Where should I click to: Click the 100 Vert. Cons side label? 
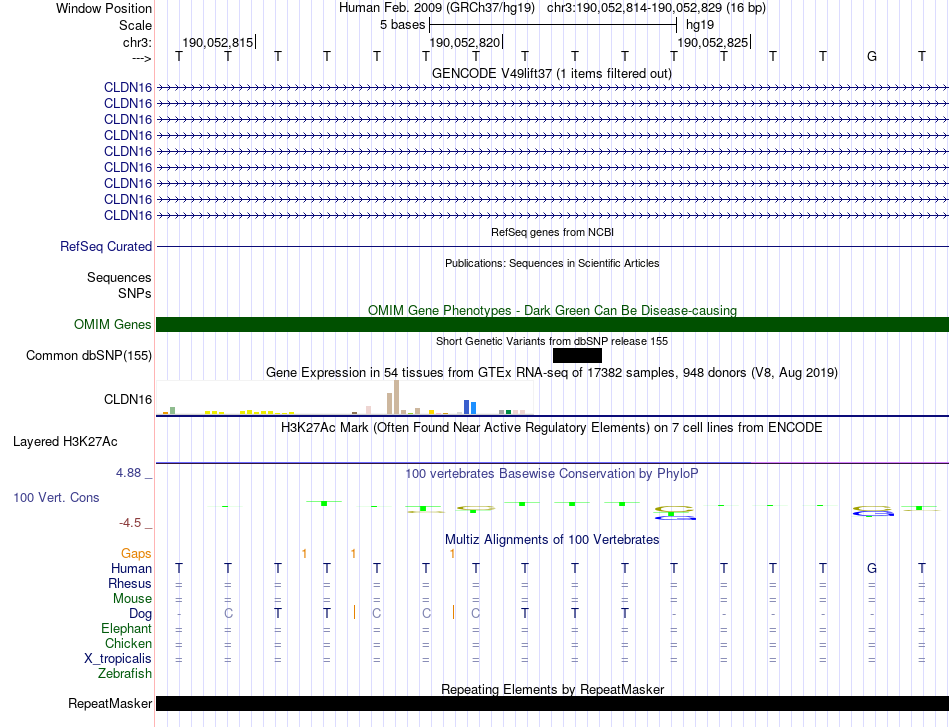pyautogui.click(x=56, y=497)
